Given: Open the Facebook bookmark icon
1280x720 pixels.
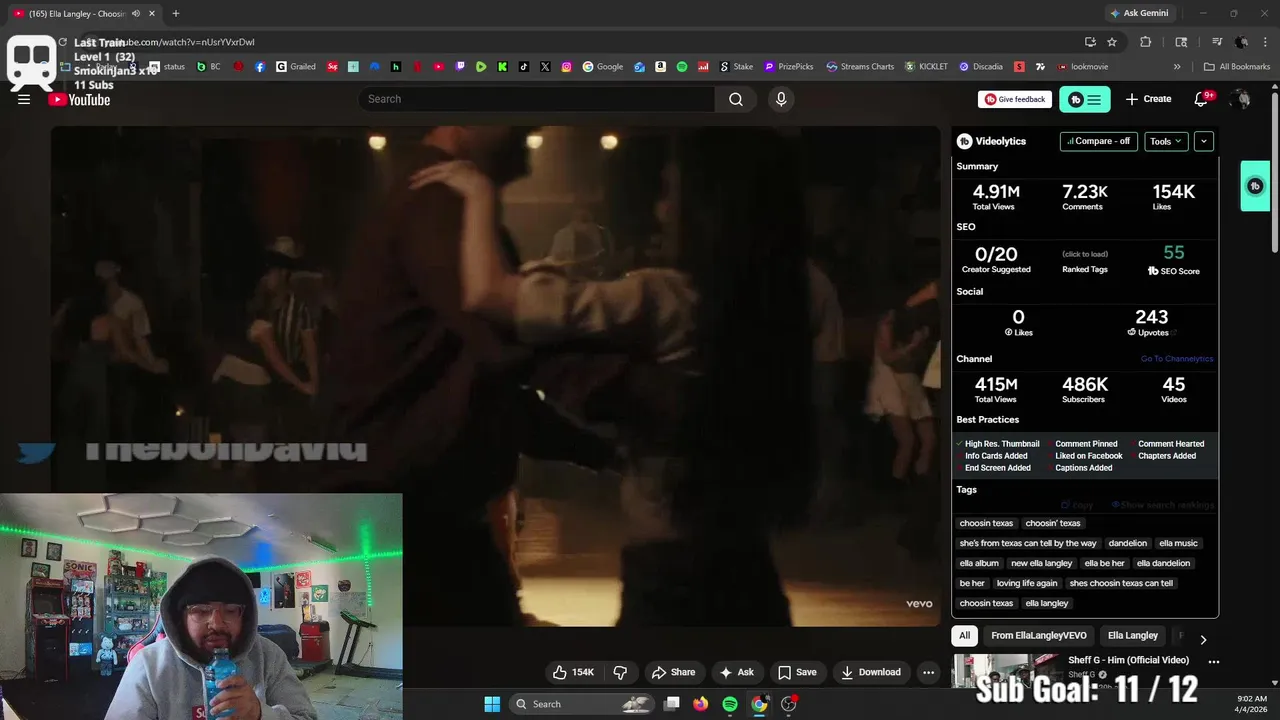Looking at the screenshot, I should coord(260,67).
